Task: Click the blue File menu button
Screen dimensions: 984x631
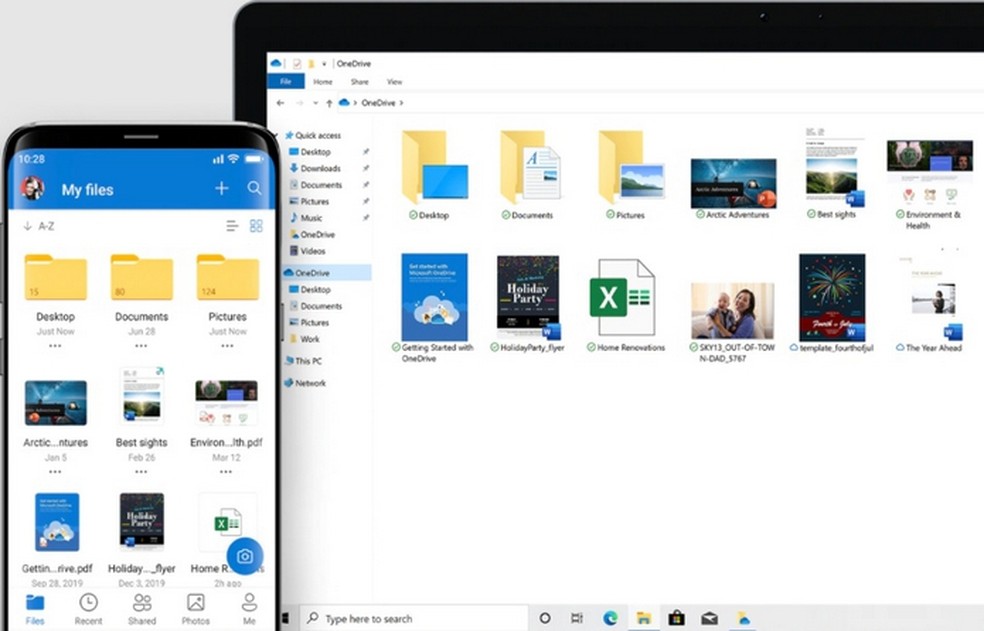Action: (287, 81)
